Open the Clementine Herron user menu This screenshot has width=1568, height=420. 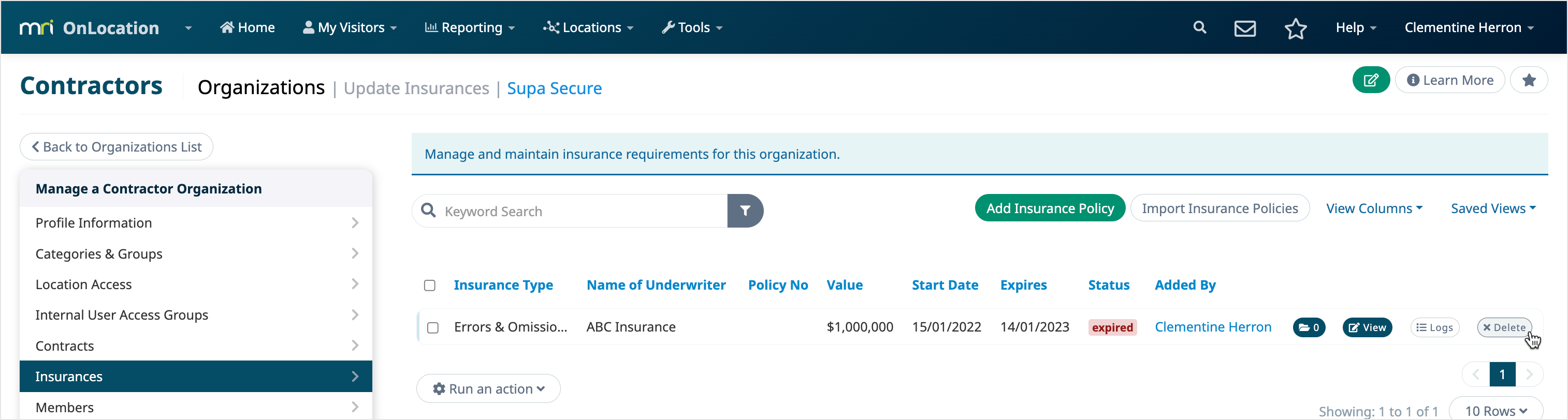[x=1469, y=27]
